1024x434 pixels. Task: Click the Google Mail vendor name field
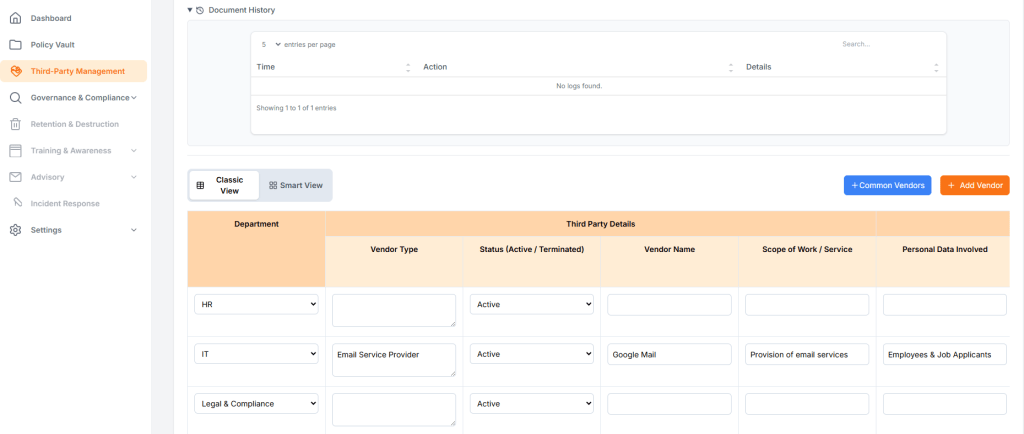tap(669, 354)
